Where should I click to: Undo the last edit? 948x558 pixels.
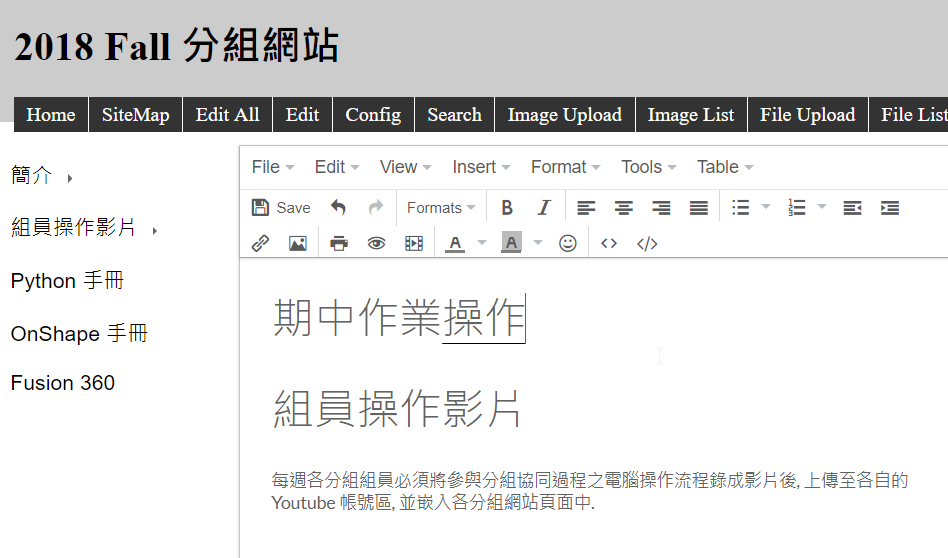pyautogui.click(x=338, y=208)
